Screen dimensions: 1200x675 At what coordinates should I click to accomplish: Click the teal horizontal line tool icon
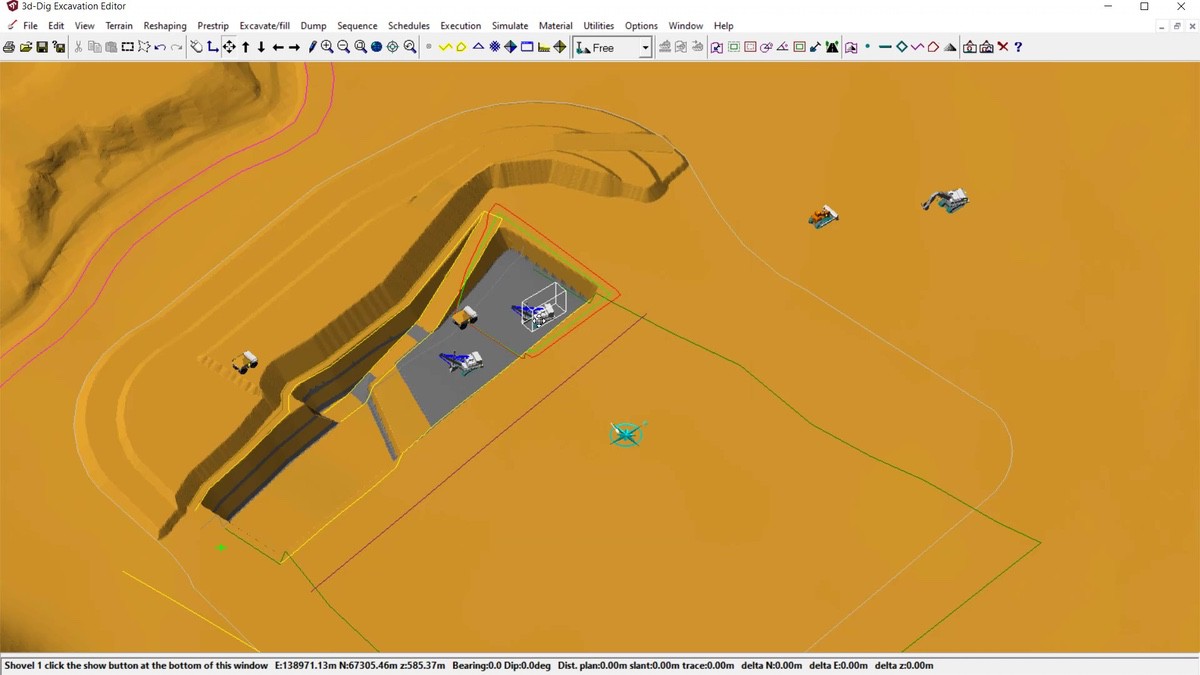(x=884, y=47)
